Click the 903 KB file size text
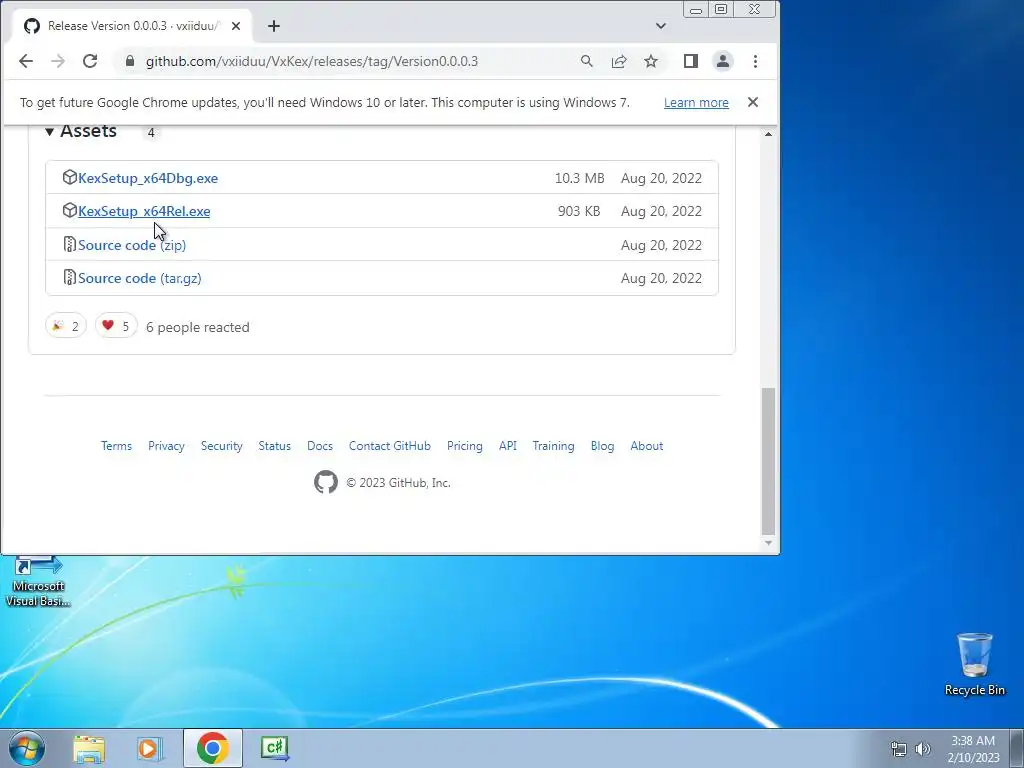 tap(579, 212)
